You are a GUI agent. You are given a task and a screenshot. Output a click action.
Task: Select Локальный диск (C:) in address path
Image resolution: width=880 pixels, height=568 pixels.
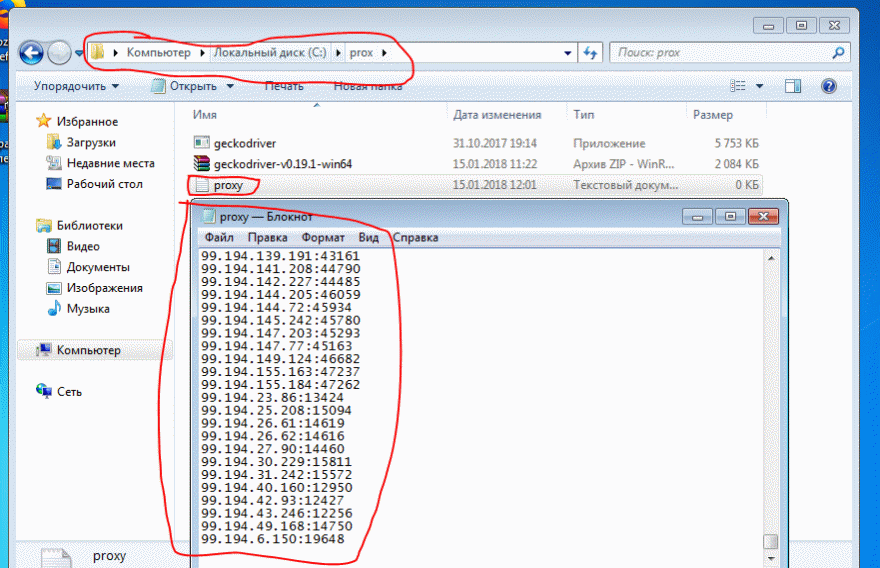[269, 52]
